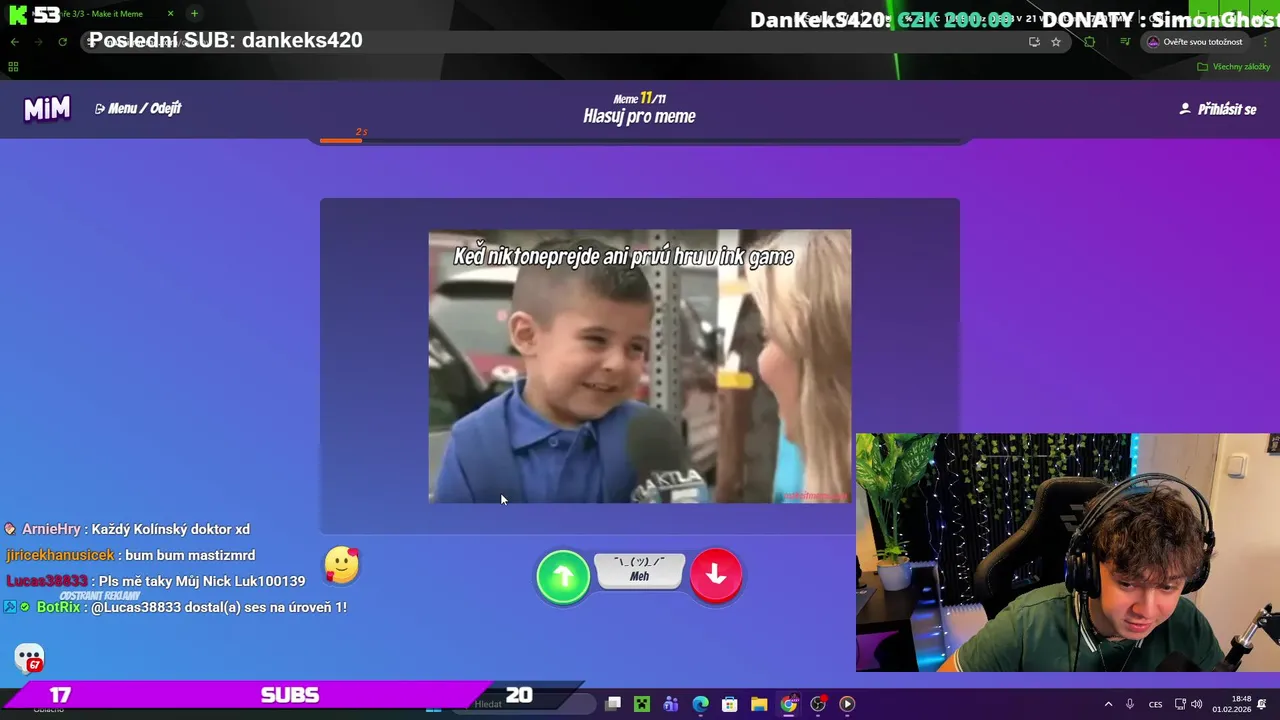Open browser extensions puzzle icon
Viewport: 1280px width, 720px height.
(1090, 42)
